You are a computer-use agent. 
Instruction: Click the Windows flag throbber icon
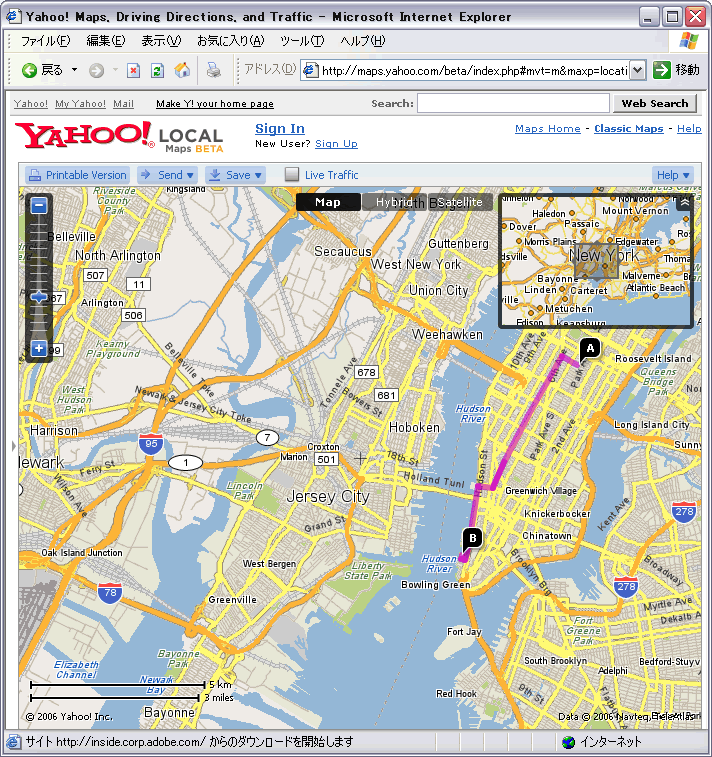pos(689,41)
